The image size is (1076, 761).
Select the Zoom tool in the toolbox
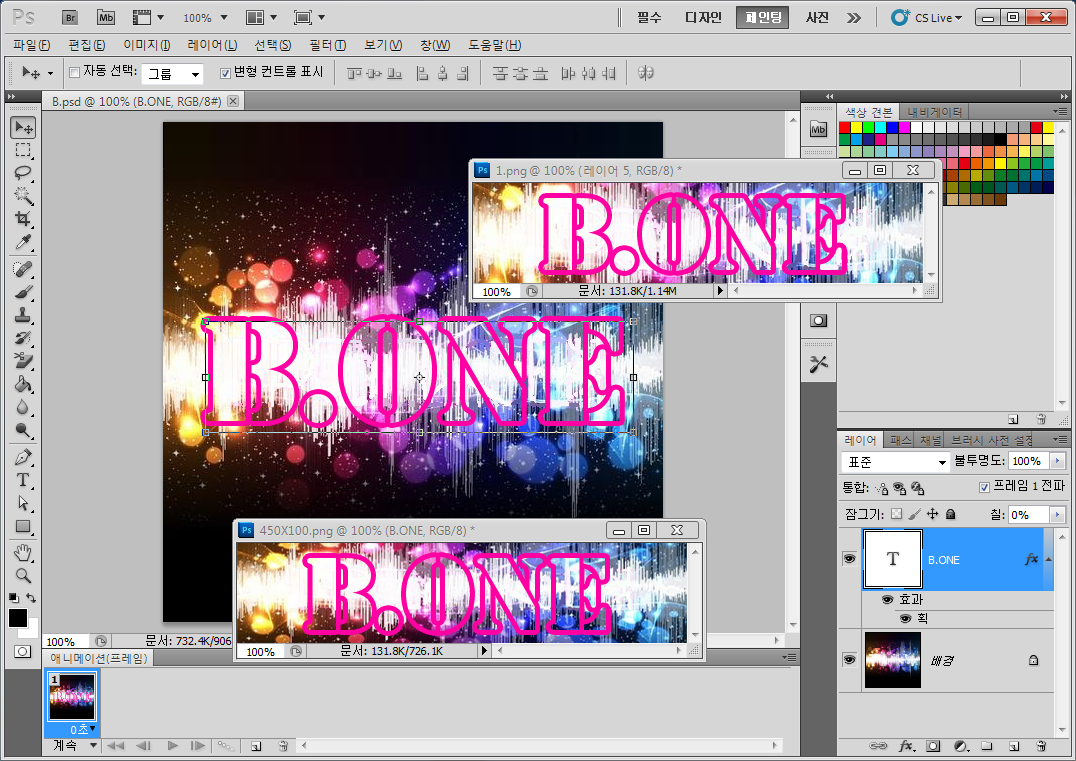point(23,576)
